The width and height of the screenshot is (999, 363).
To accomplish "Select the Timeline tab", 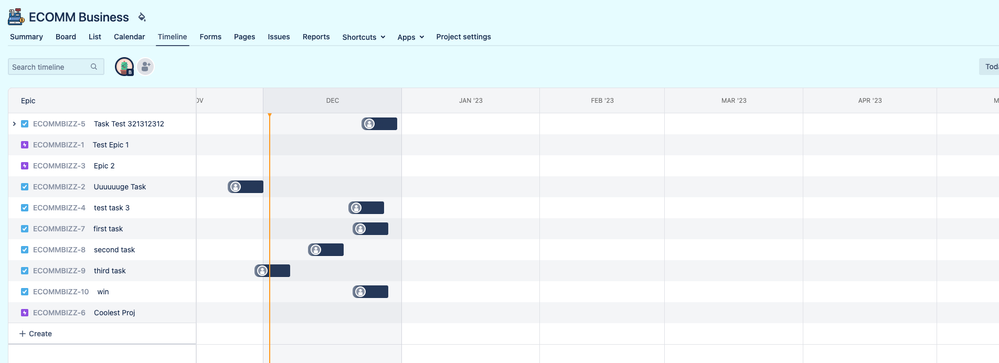I will (173, 37).
